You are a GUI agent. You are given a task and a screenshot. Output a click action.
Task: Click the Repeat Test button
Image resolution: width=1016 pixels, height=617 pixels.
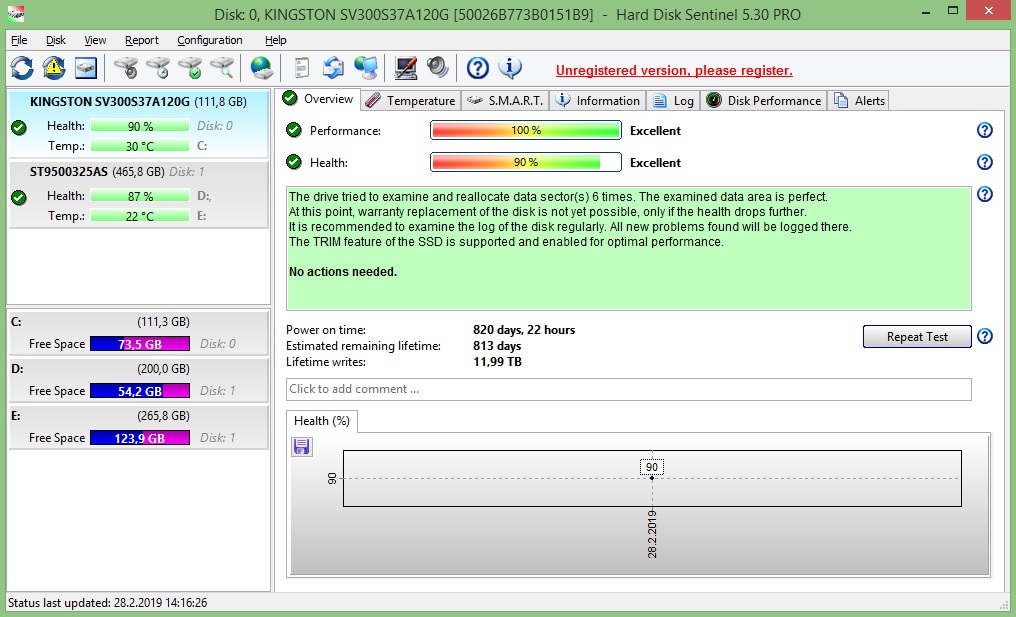click(x=917, y=336)
